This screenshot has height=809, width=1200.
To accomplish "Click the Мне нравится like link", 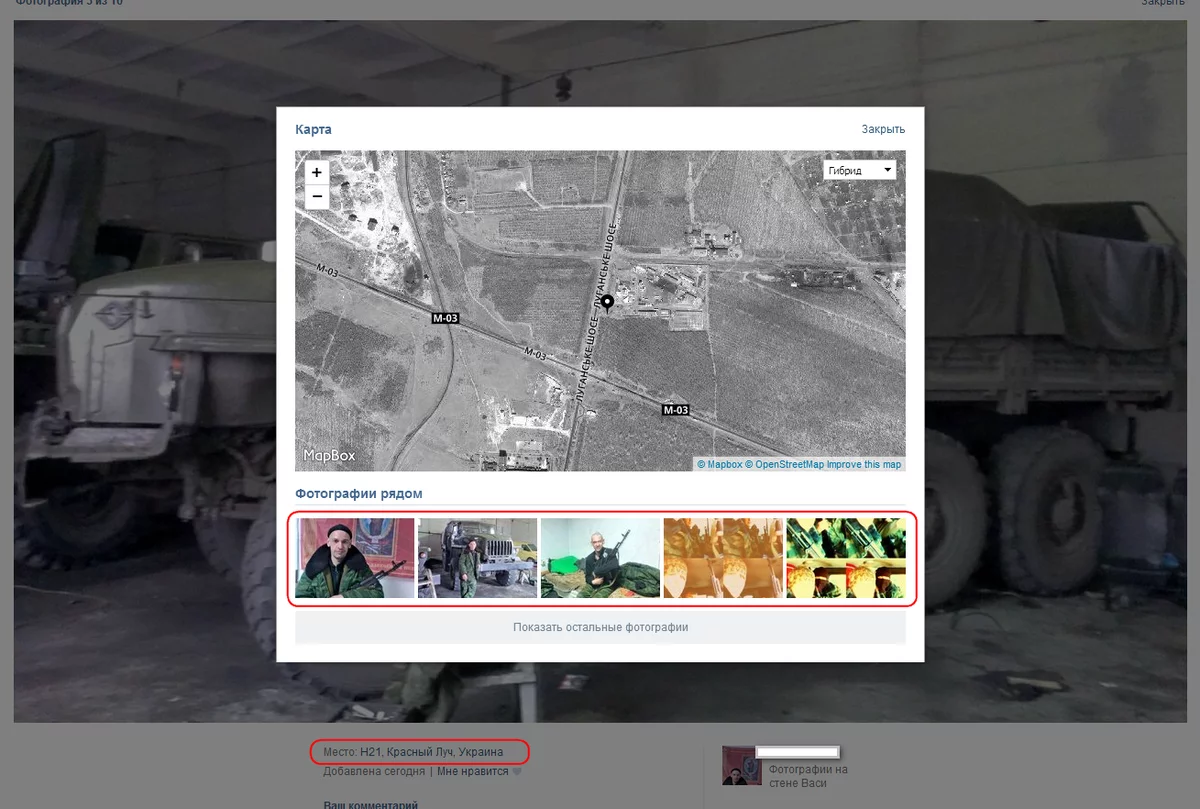I will (x=473, y=772).
